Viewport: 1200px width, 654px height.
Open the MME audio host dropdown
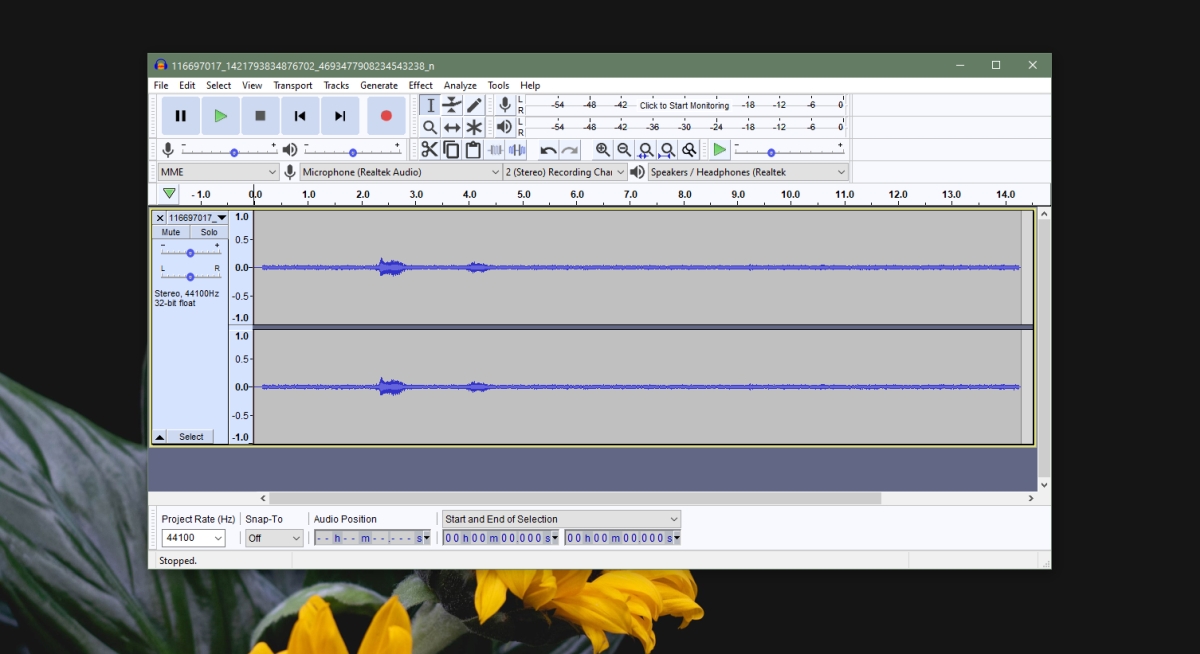pyautogui.click(x=218, y=172)
